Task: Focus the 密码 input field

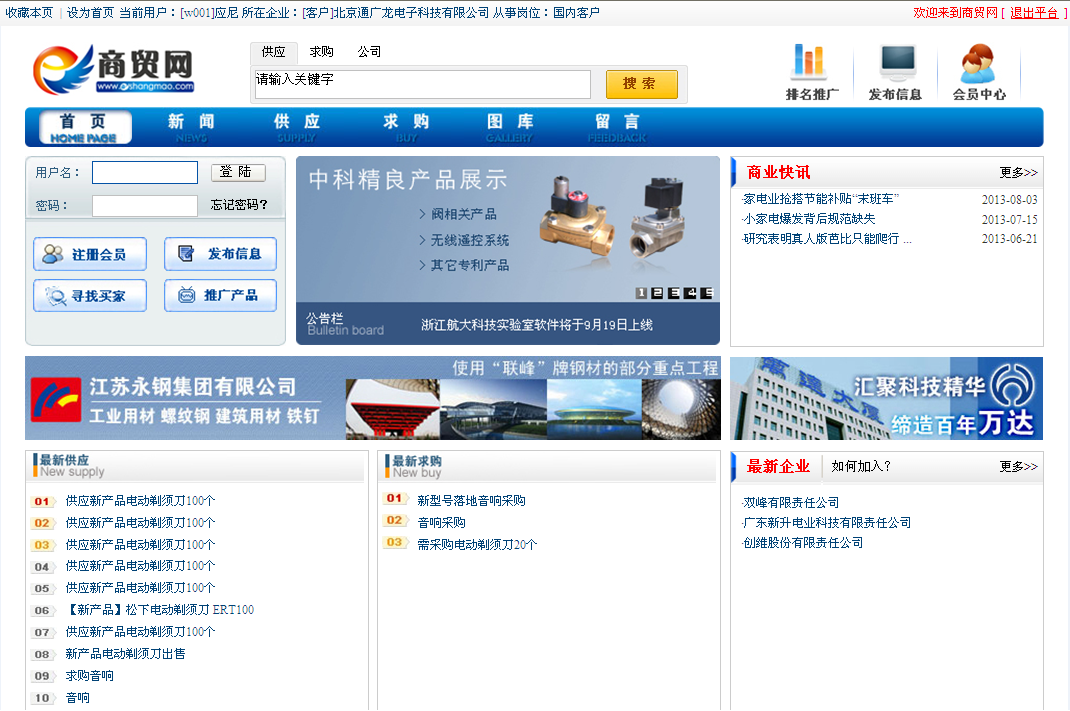Action: (145, 206)
